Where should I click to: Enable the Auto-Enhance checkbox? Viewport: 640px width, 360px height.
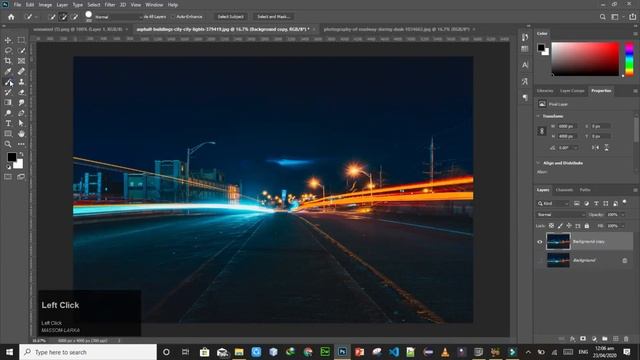click(x=174, y=17)
